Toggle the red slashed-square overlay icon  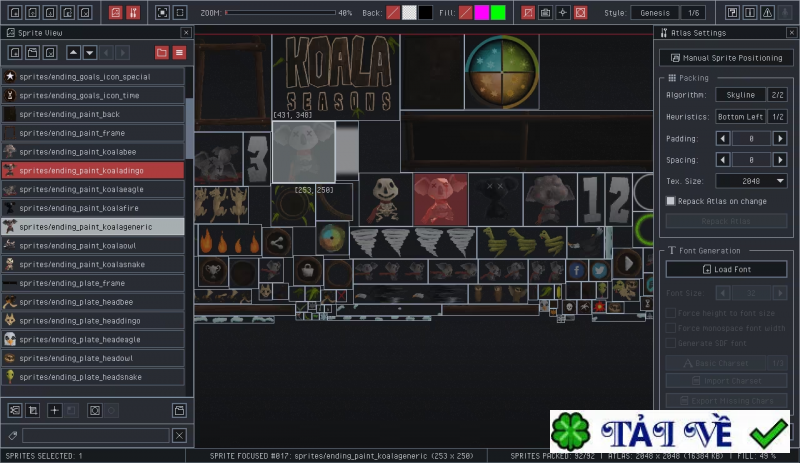click(528, 12)
